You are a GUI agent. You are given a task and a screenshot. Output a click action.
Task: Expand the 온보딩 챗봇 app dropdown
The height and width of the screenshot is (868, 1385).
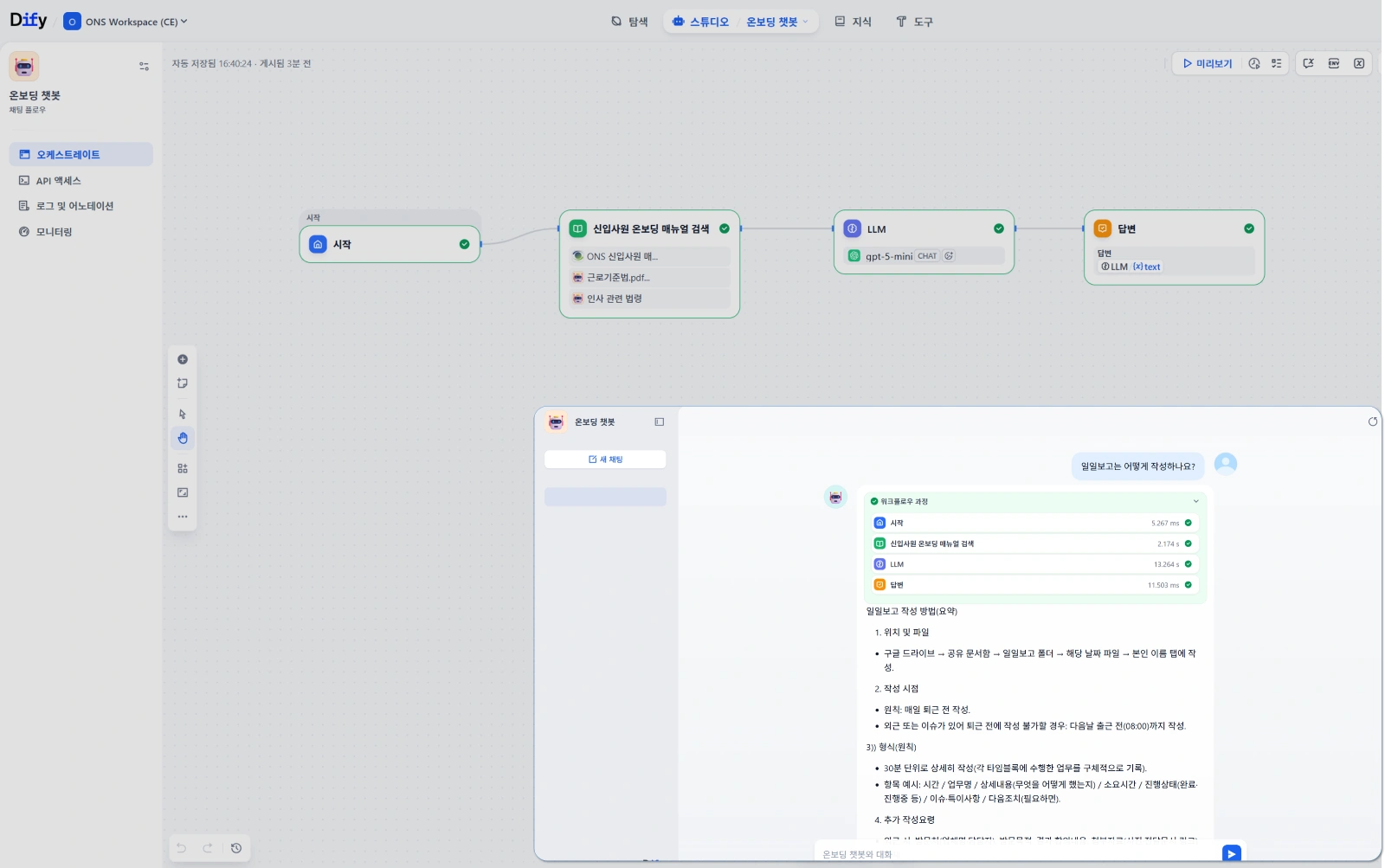tap(777, 22)
